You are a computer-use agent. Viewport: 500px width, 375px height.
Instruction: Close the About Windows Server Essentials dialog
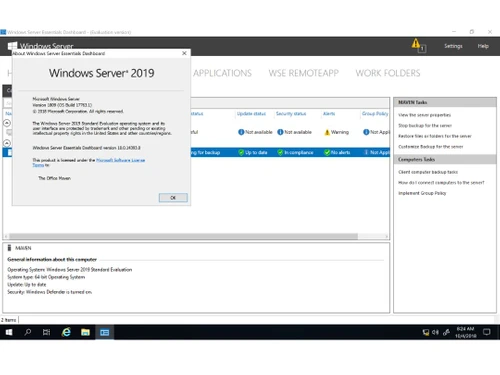pyautogui.click(x=184, y=53)
